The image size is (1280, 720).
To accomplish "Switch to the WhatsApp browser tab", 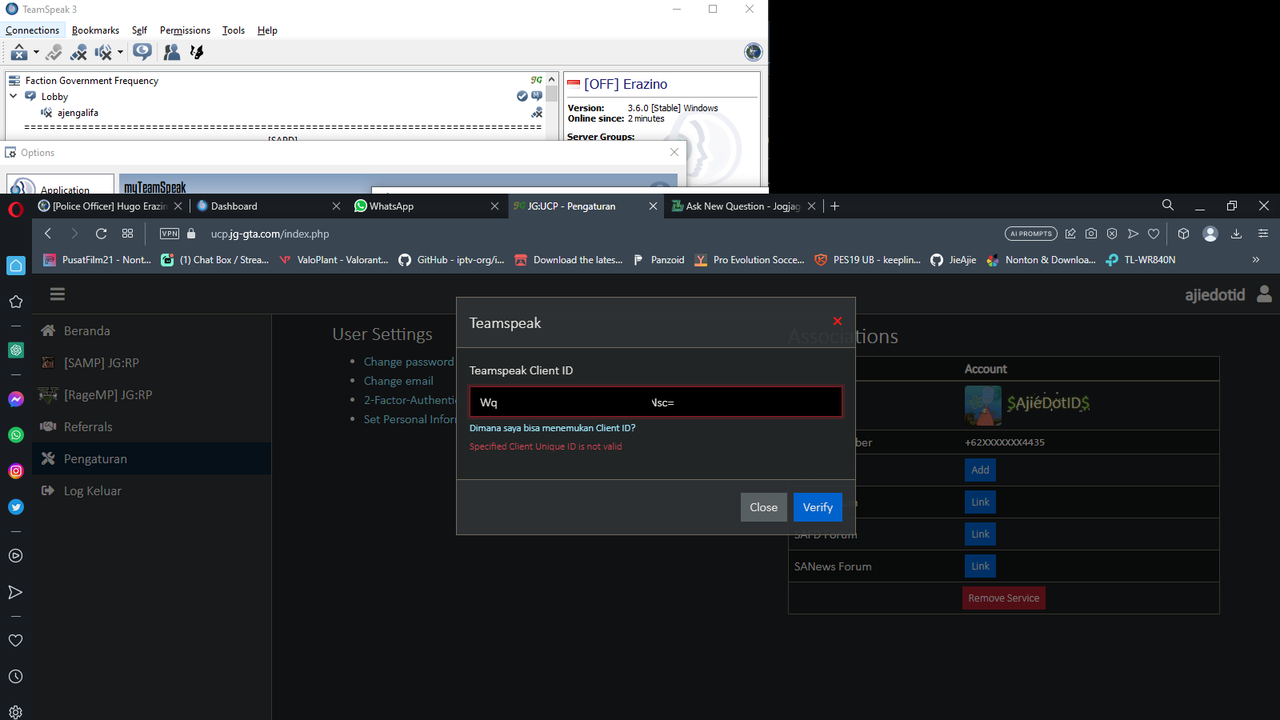I will click(x=425, y=206).
